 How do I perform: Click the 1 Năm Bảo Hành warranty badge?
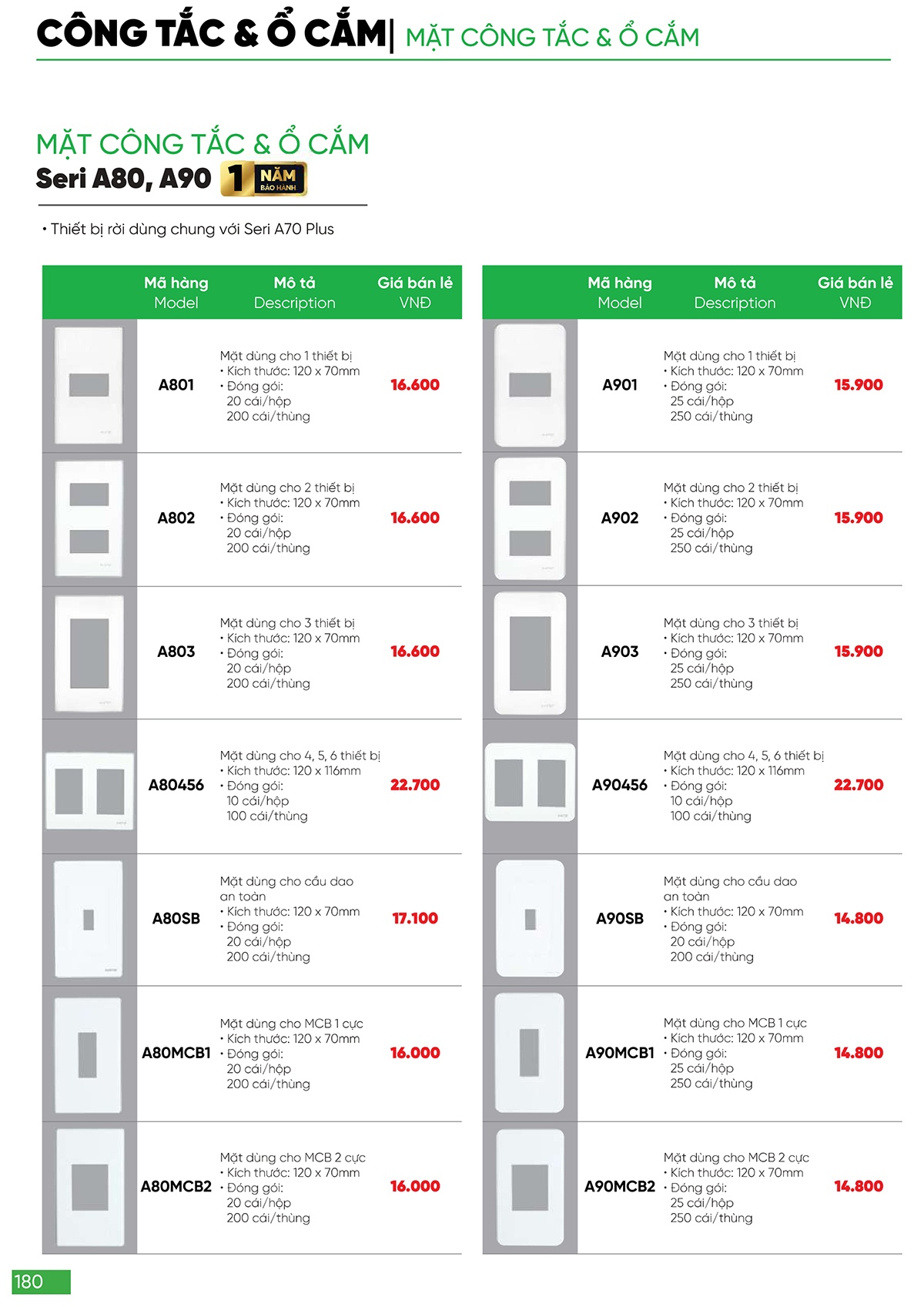click(264, 179)
